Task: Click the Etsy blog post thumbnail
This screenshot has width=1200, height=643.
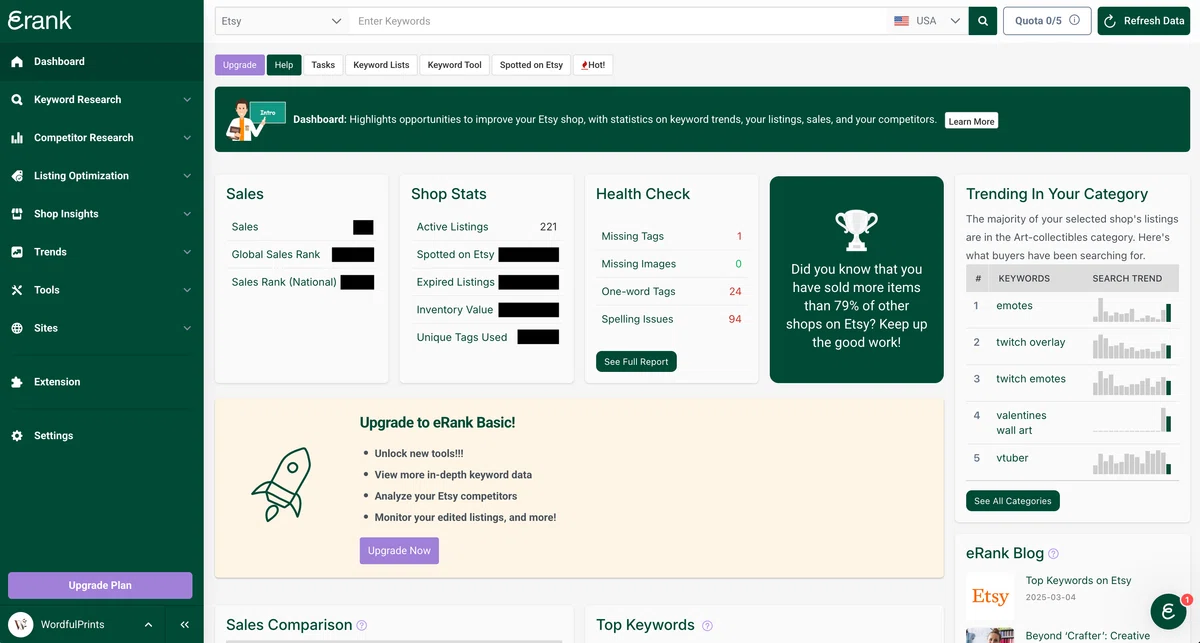Action: tap(990, 596)
